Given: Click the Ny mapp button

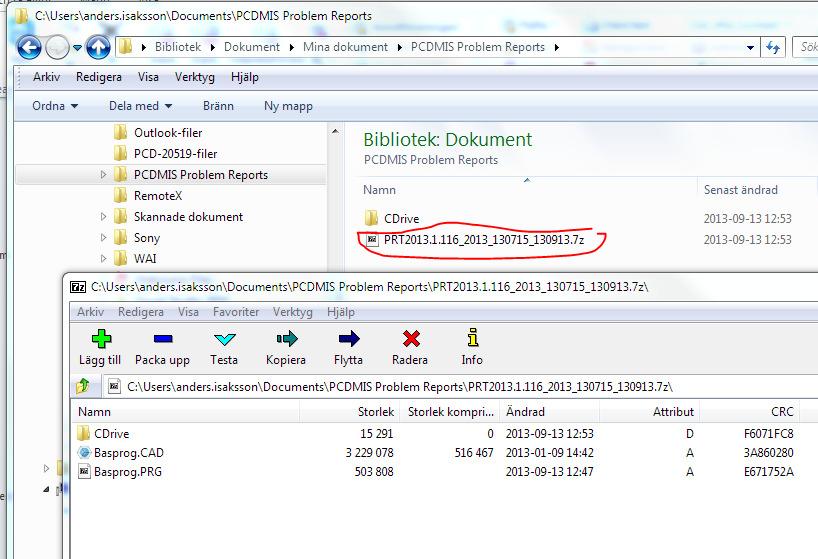Looking at the screenshot, I should (288, 106).
